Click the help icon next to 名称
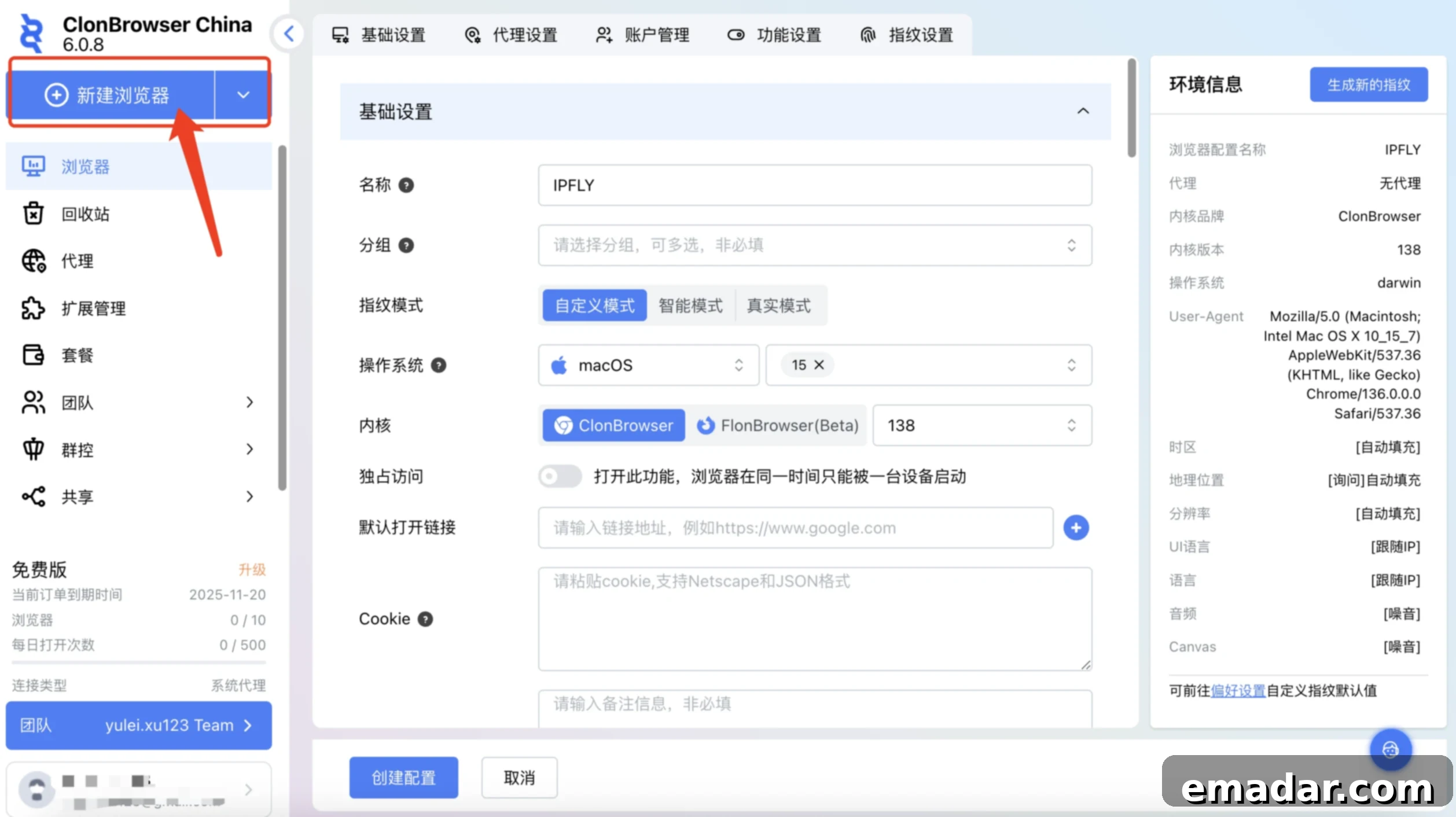The width and height of the screenshot is (1456, 817). (406, 185)
